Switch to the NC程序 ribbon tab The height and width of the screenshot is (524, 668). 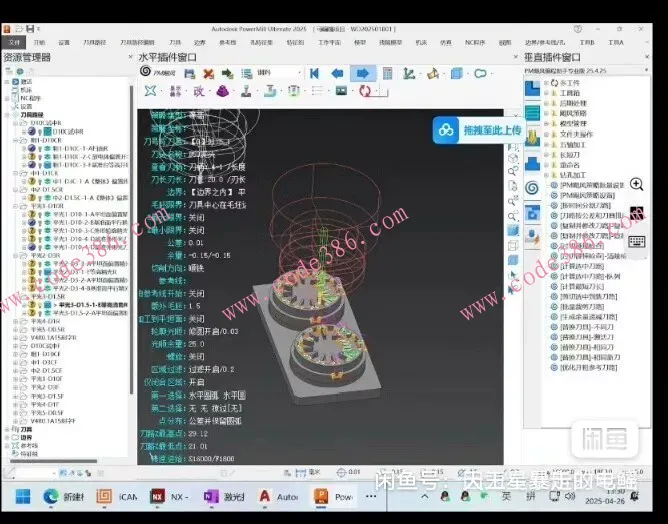pyautogui.click(x=477, y=43)
